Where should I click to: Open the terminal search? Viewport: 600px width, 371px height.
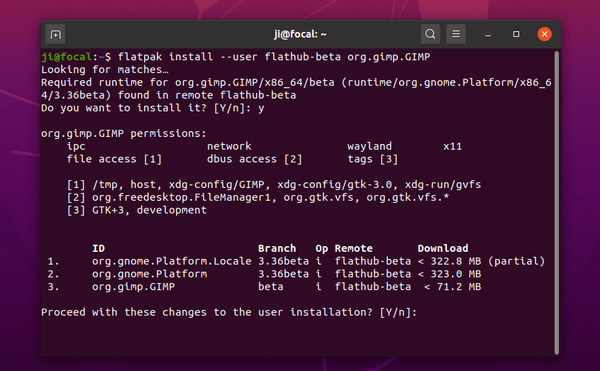click(430, 34)
